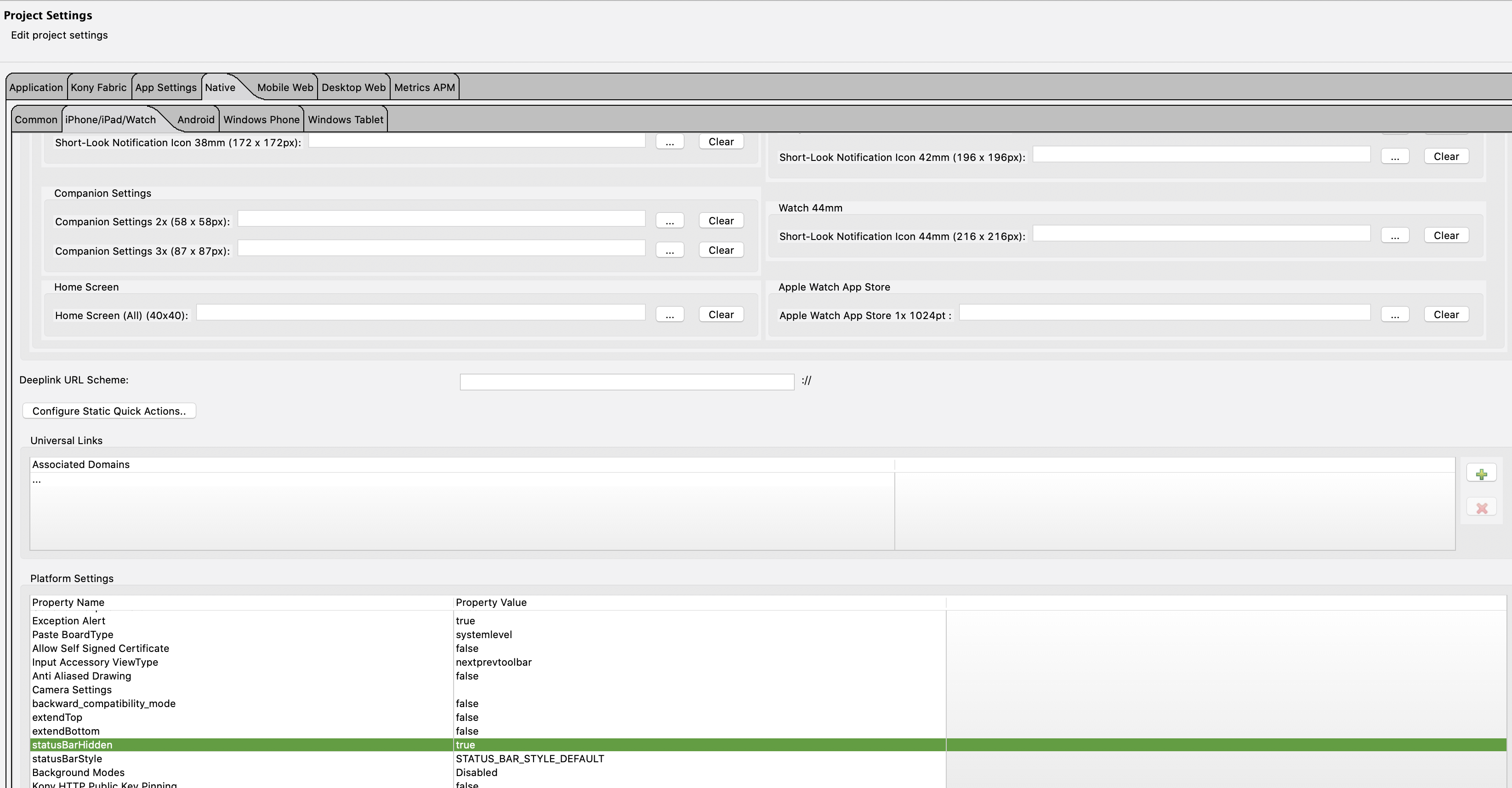Browse for Apple Watch App Store image
The height and width of the screenshot is (788, 1512).
pyautogui.click(x=1395, y=315)
